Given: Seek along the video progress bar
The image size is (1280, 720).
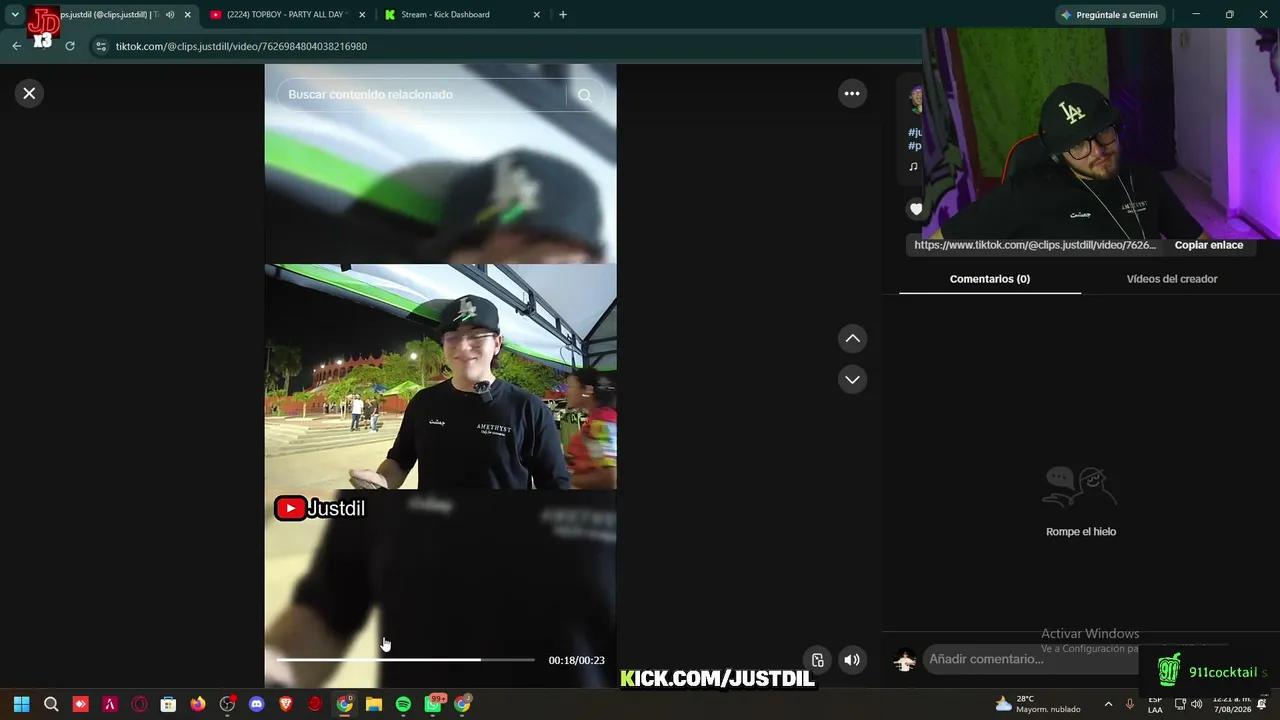Looking at the screenshot, I should [x=405, y=660].
